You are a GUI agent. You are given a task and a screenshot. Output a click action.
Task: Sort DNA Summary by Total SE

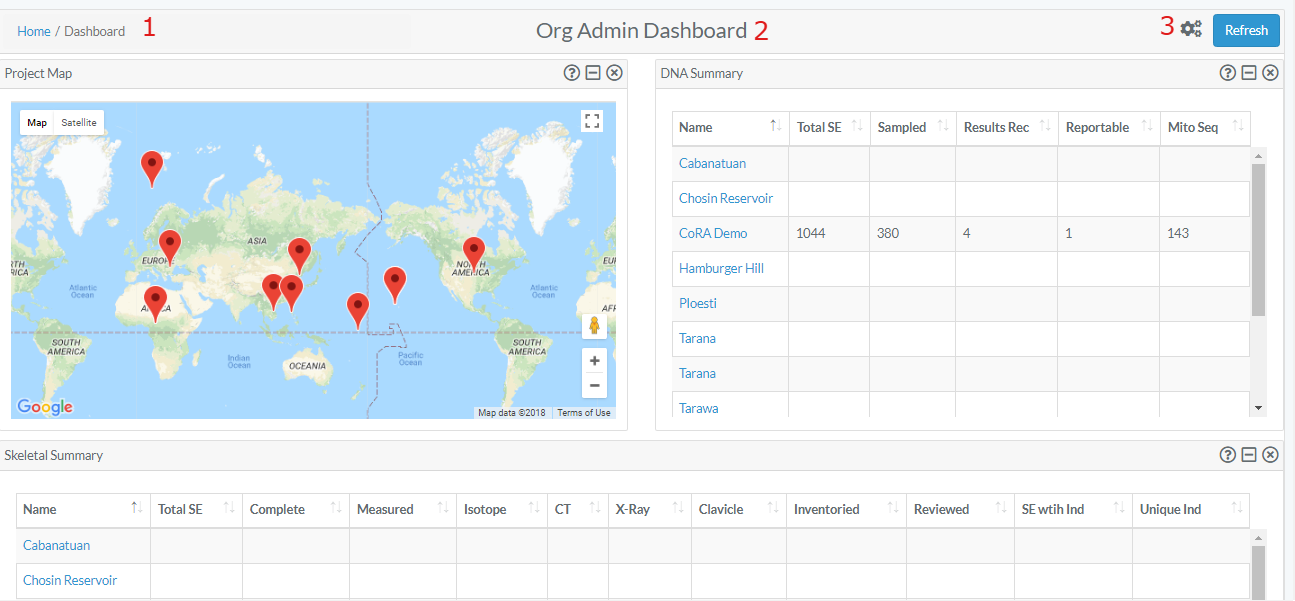829,127
